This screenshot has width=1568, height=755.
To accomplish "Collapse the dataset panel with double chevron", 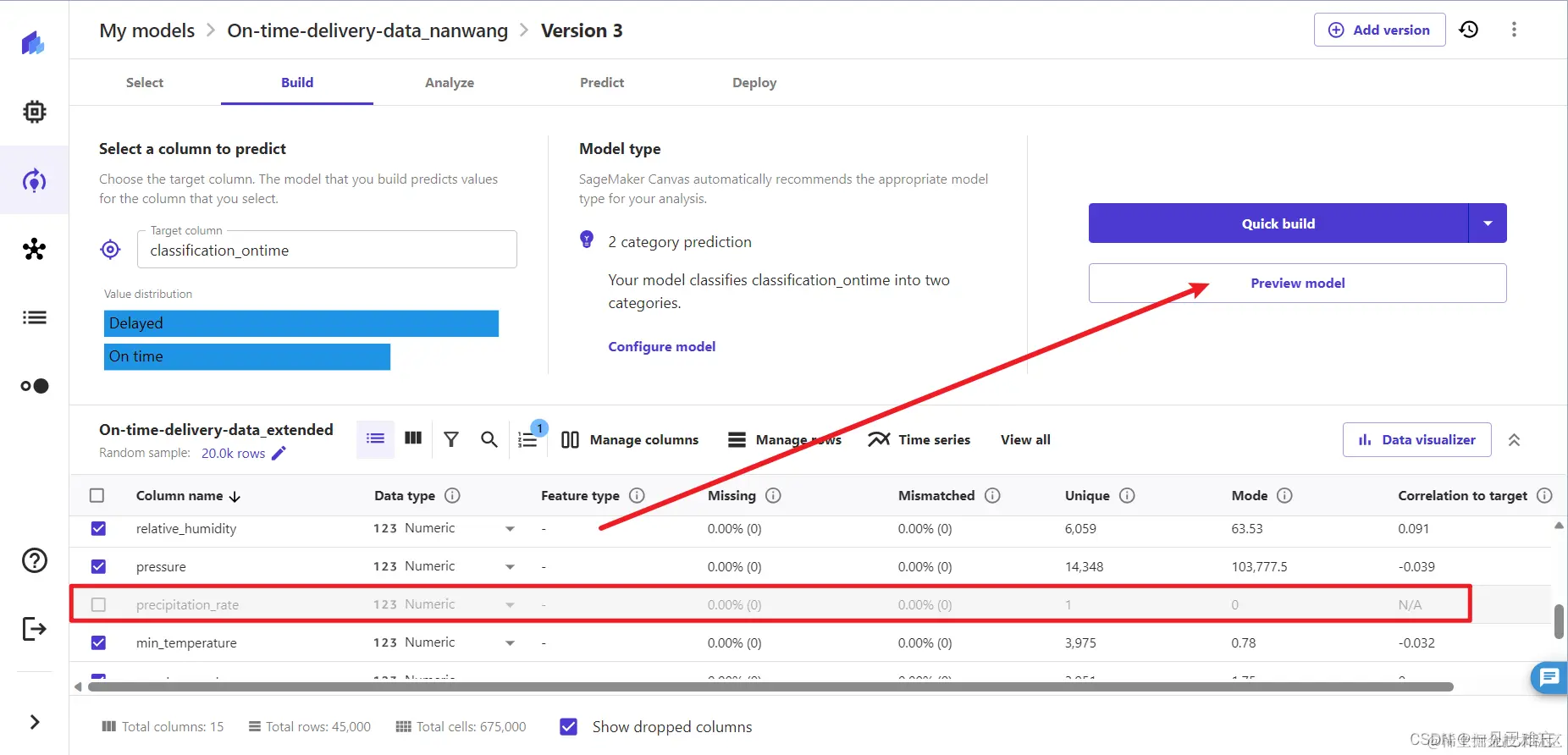I will click(x=1514, y=439).
